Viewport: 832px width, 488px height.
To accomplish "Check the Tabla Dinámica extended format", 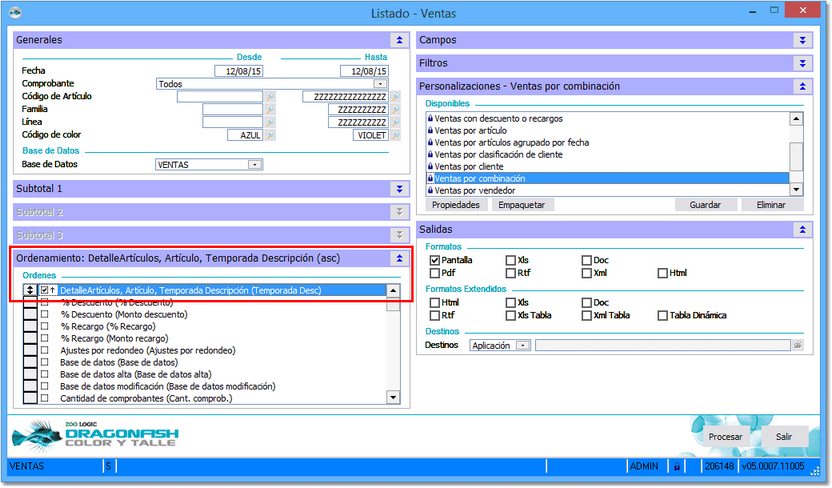I will 663,315.
